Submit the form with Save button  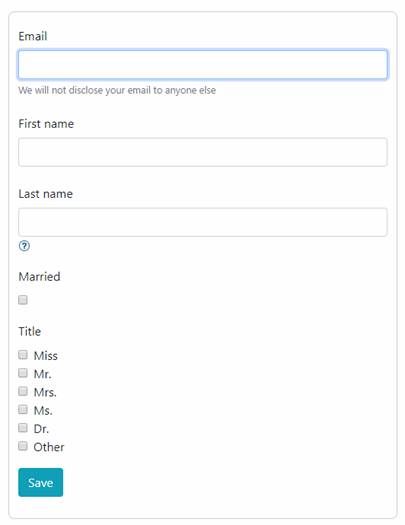(40, 482)
